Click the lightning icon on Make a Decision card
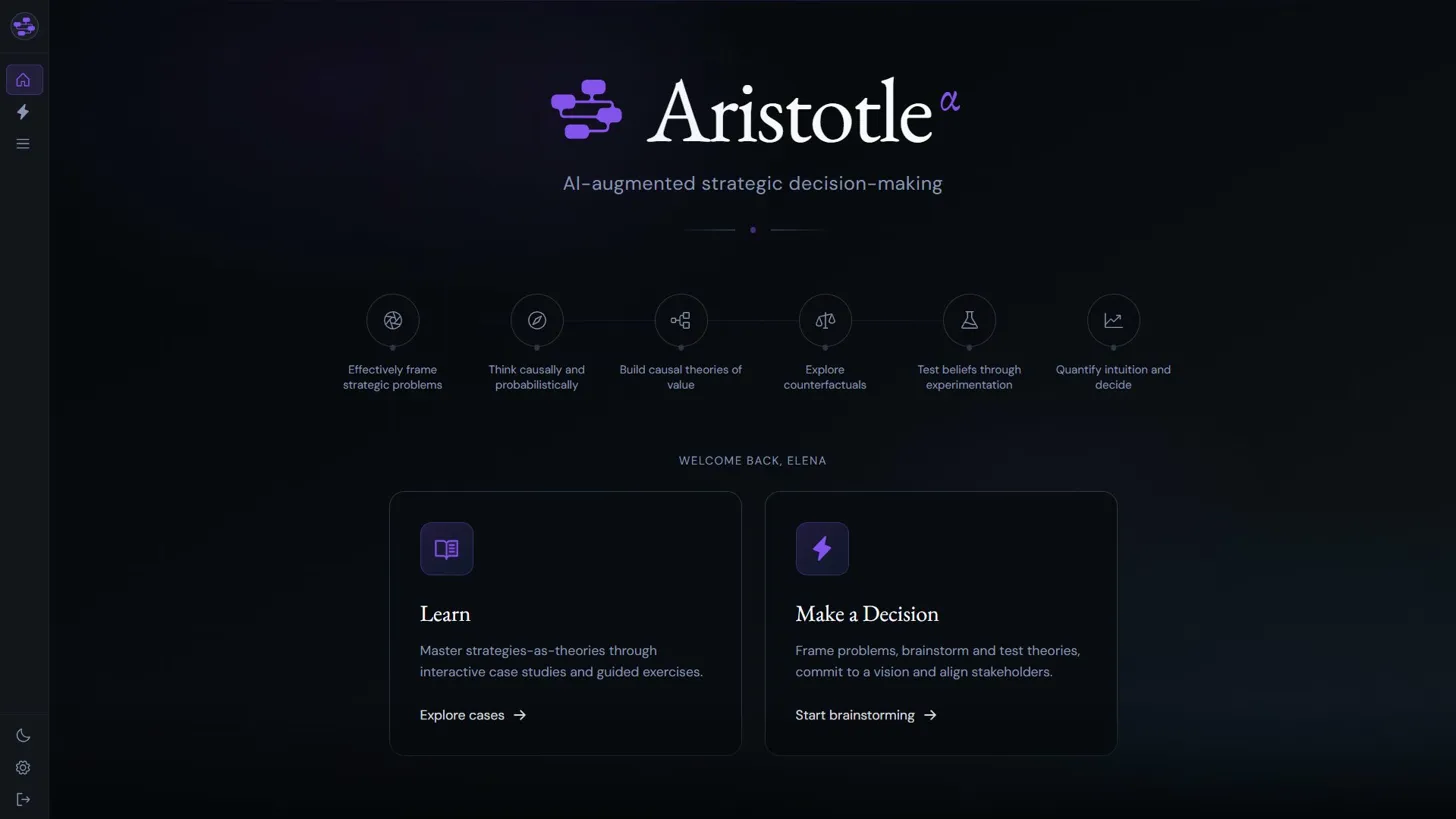Viewport: 1456px width, 819px height. (822, 549)
